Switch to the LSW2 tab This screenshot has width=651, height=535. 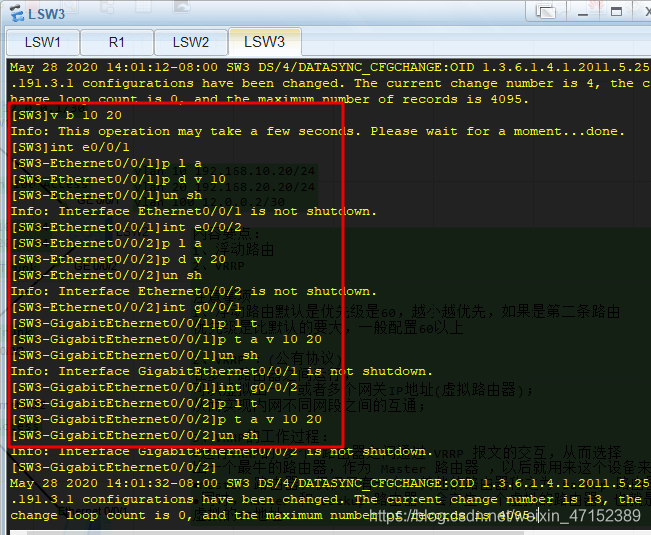click(191, 42)
